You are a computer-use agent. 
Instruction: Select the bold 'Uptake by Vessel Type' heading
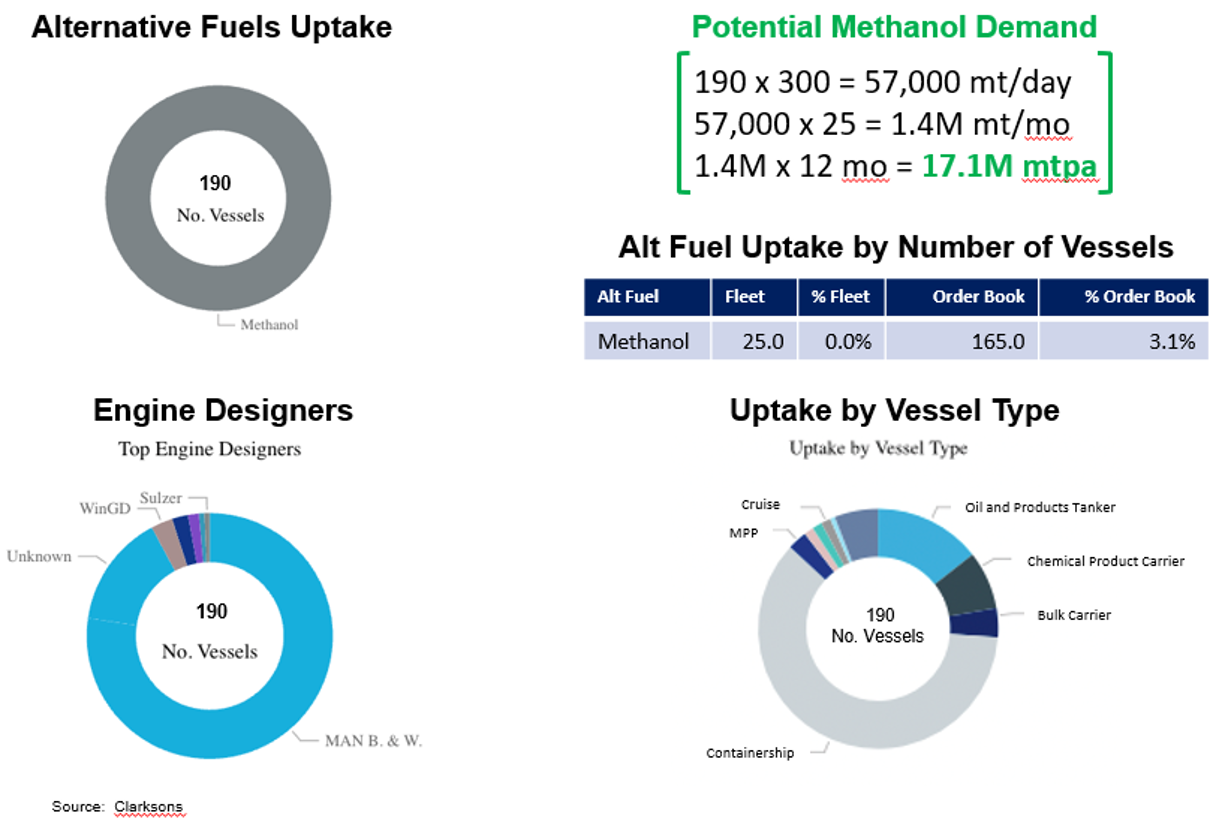tap(895, 410)
